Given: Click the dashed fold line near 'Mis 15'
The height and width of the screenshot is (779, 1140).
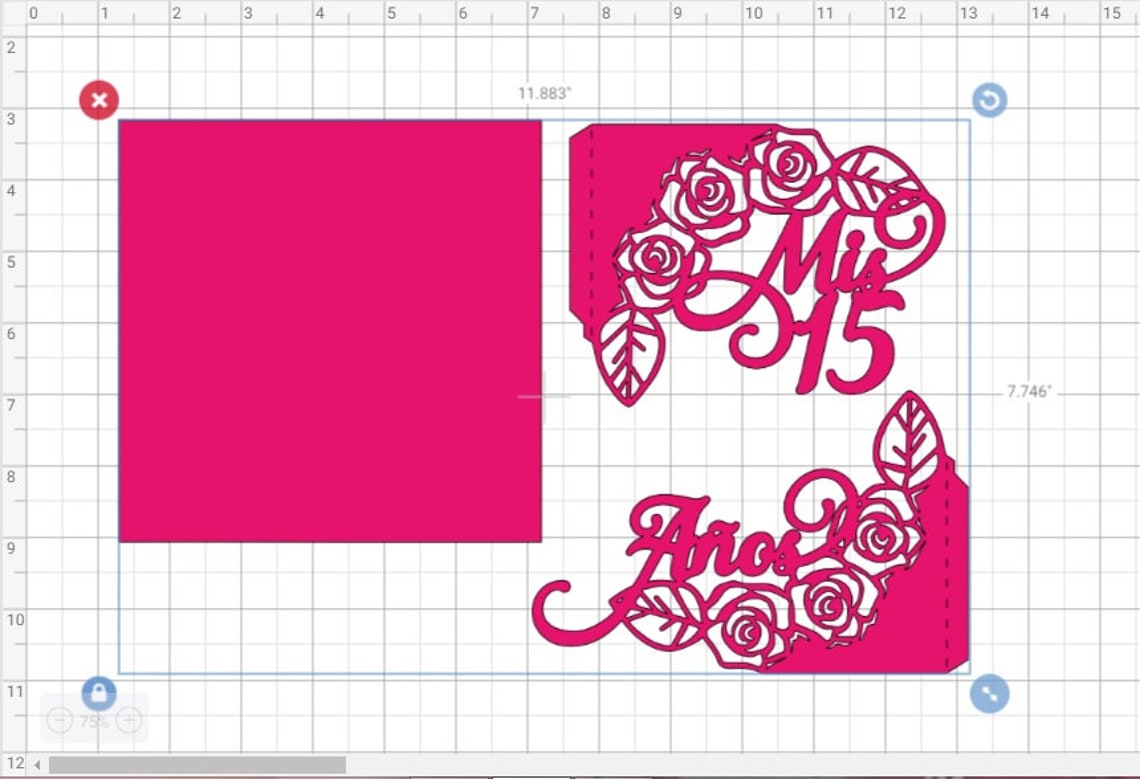Looking at the screenshot, I should (x=593, y=230).
